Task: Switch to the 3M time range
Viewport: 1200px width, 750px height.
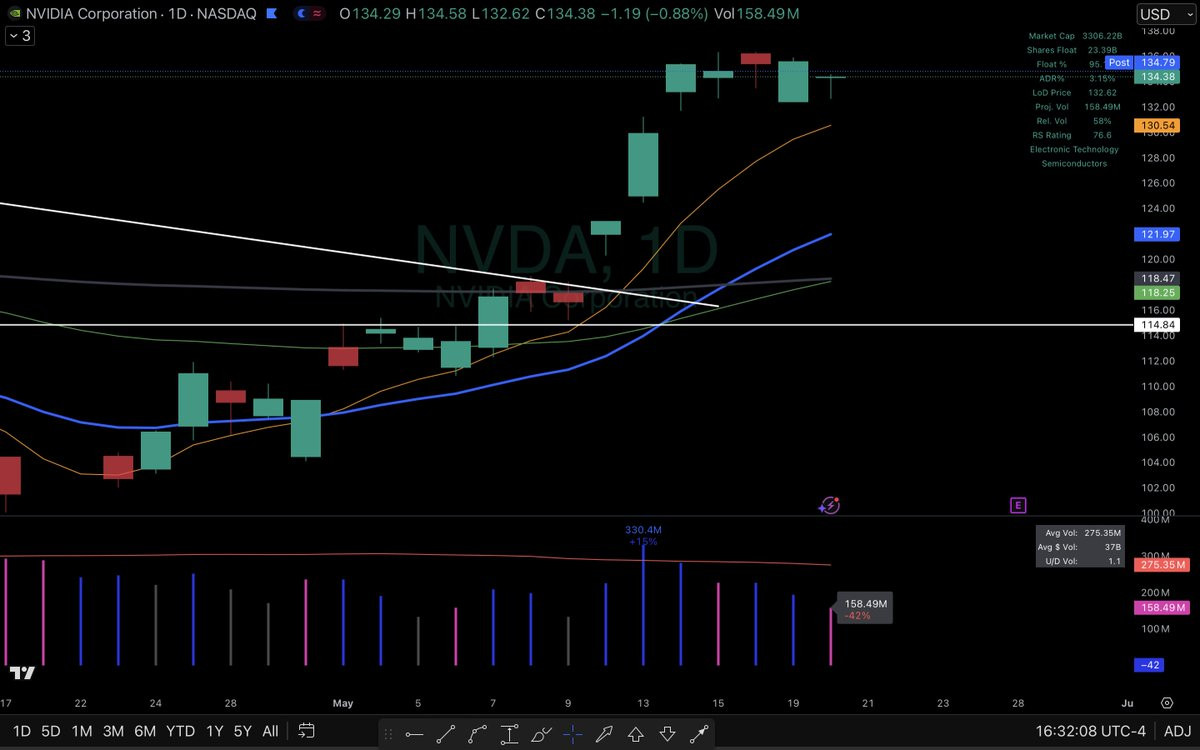Action: point(113,731)
